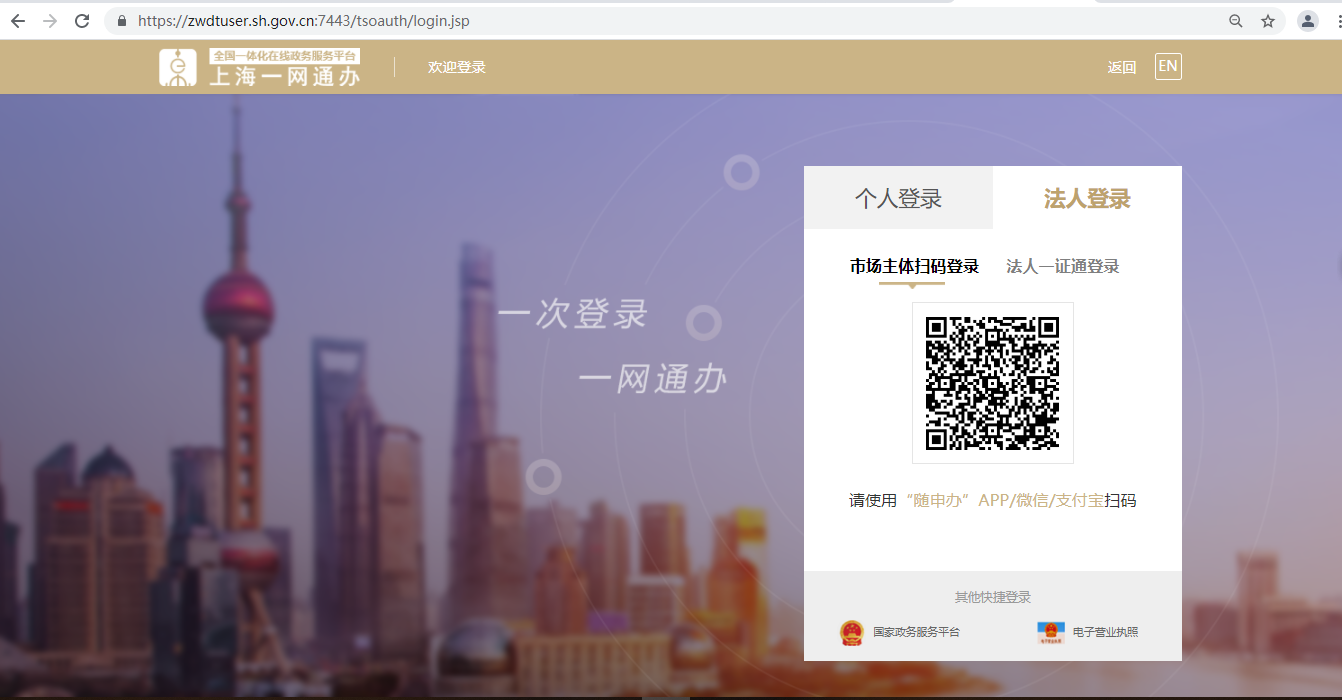Image resolution: width=1342 pixels, height=700 pixels.
Task: Open the browser profile avatar icon
Action: coord(1307,21)
